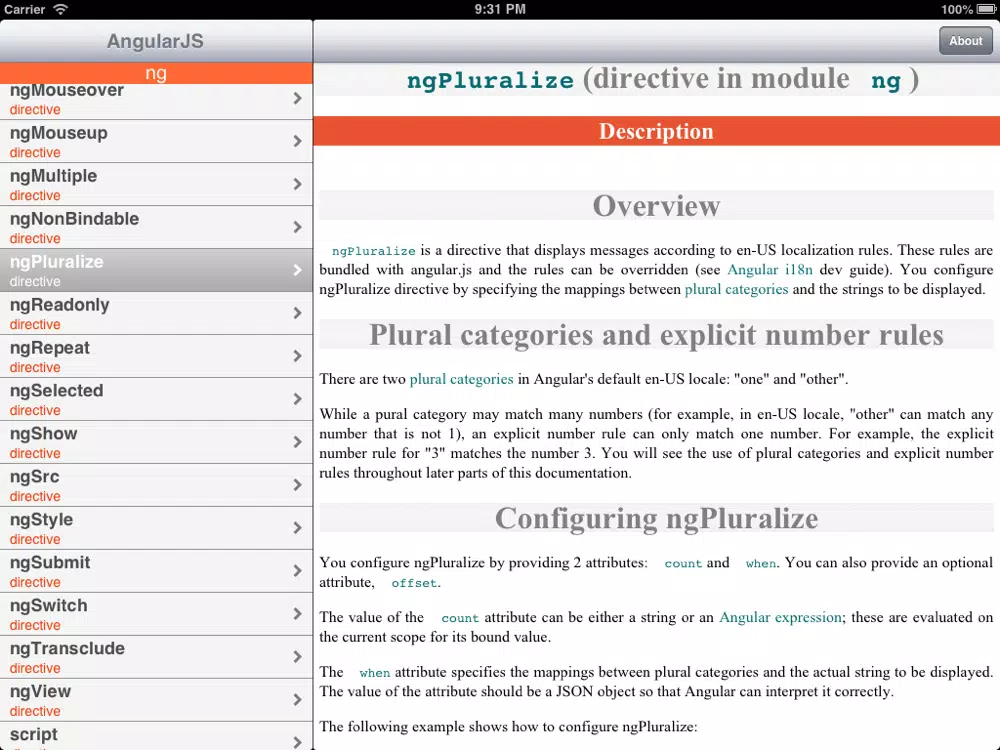The image size is (1000, 750).
Task: Click the ngView chevron icon
Action: (x=297, y=700)
